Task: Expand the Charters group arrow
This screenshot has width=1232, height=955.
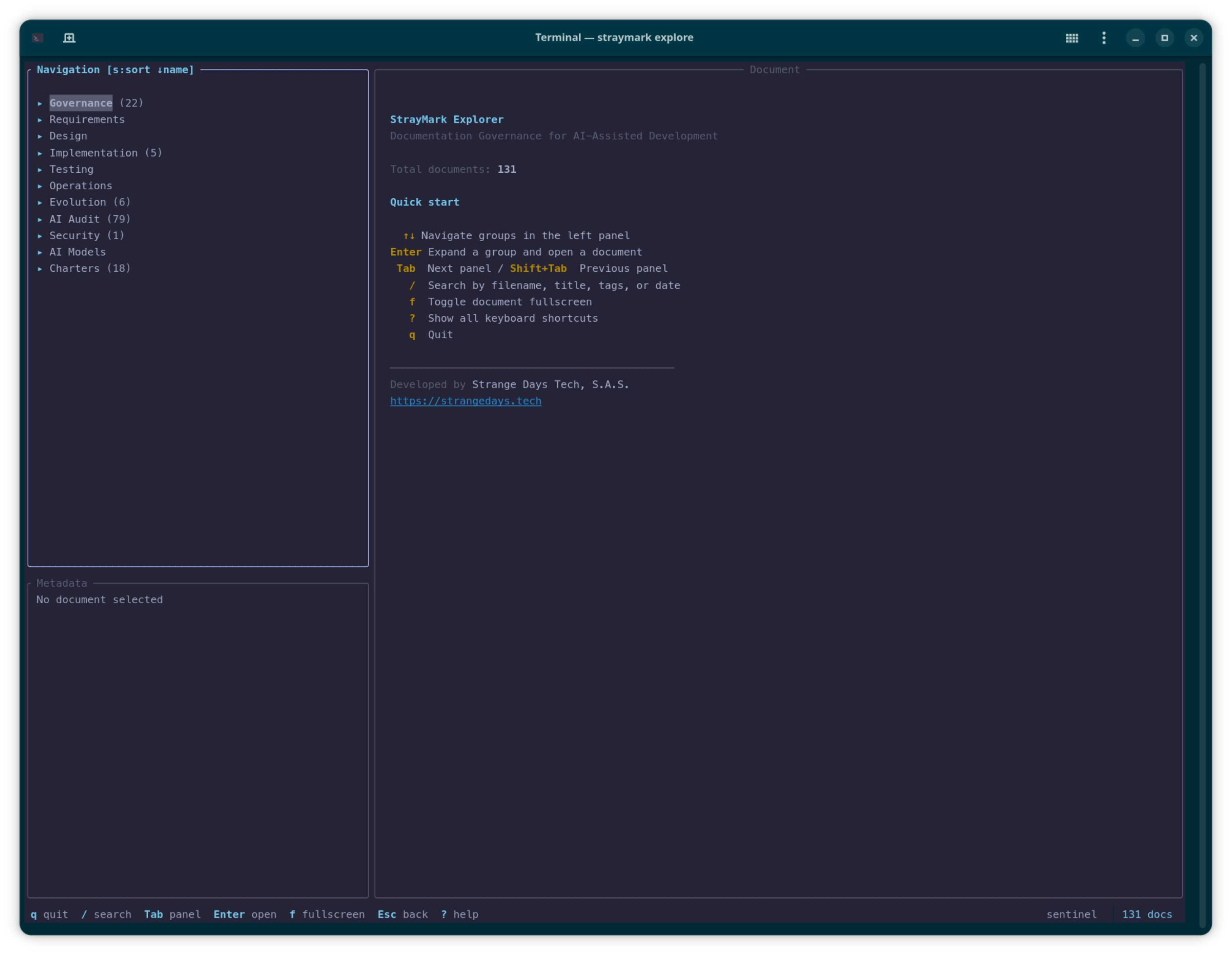Action: coord(40,269)
